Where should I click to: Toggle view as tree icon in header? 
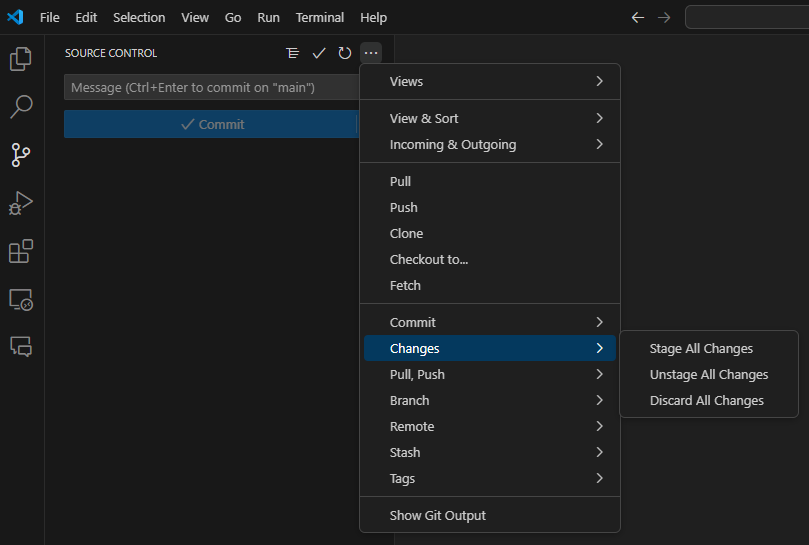[x=292, y=53]
